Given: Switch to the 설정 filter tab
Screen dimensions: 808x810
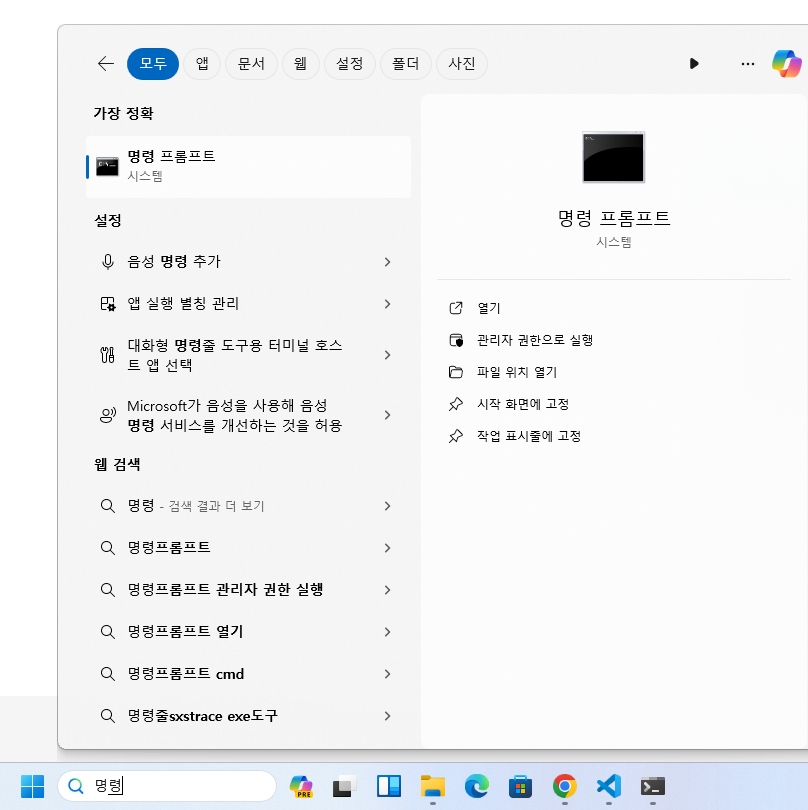Looking at the screenshot, I should click(x=349, y=64).
